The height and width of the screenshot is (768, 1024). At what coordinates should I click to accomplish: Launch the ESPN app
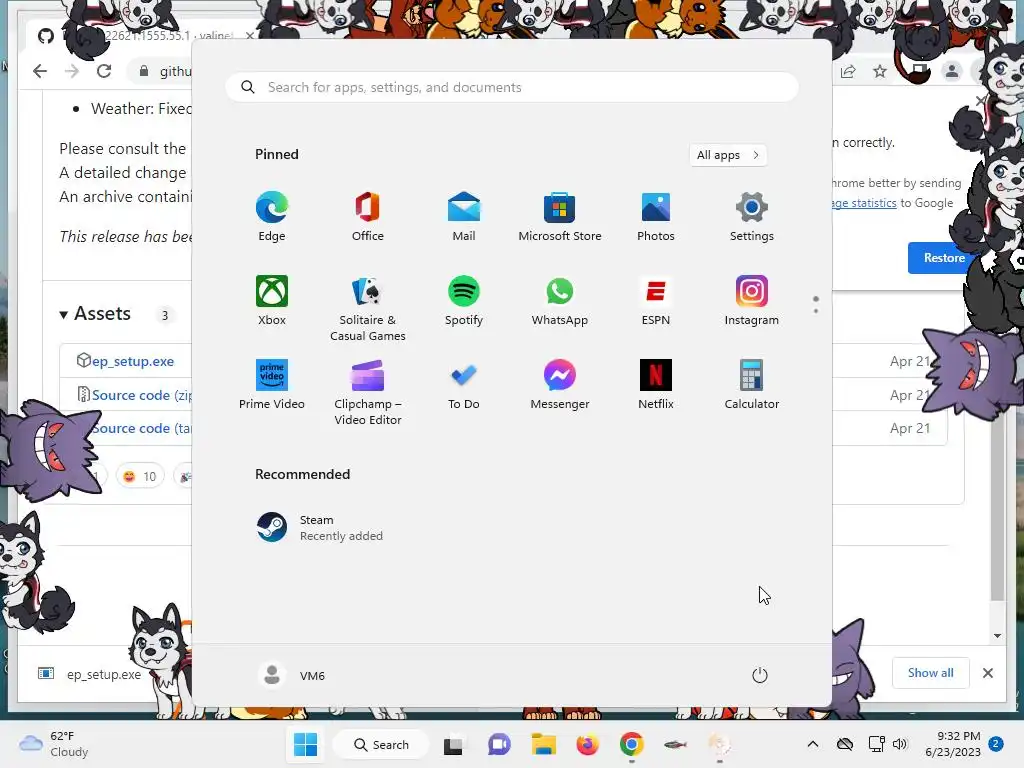656,300
